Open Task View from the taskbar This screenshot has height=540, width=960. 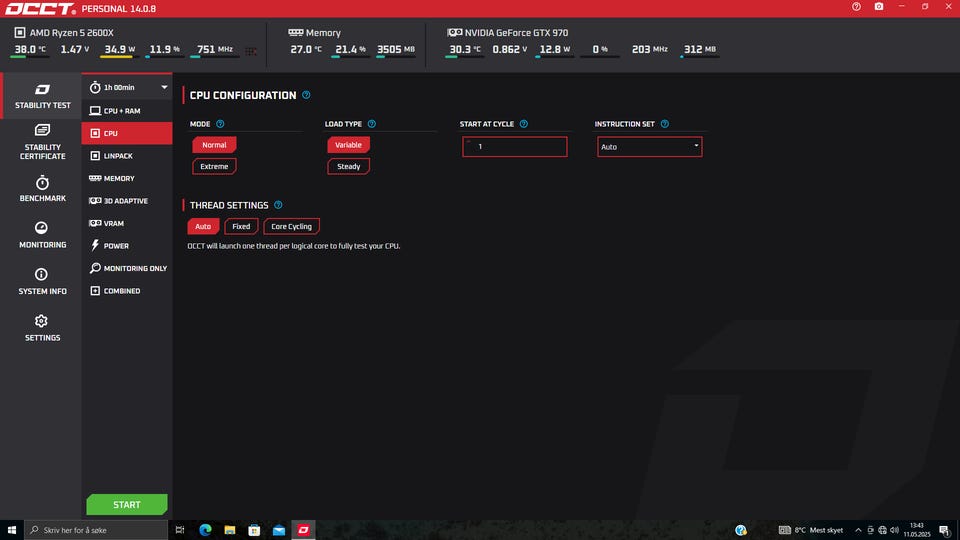click(x=180, y=530)
